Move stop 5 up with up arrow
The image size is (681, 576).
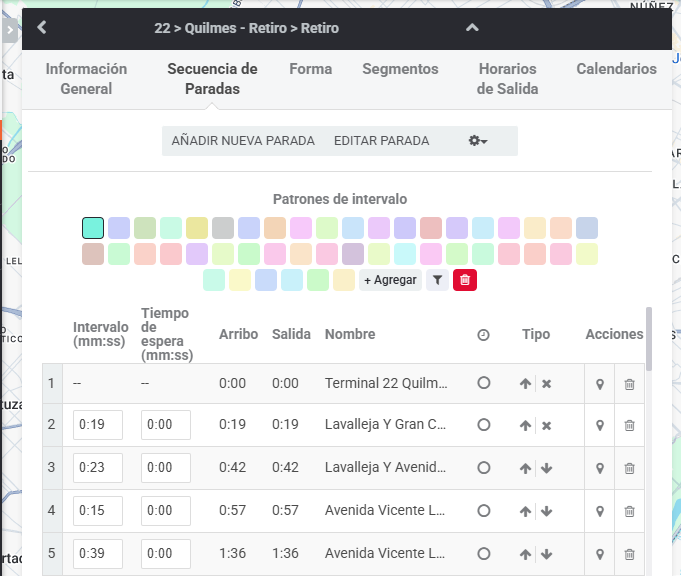tap(526, 554)
